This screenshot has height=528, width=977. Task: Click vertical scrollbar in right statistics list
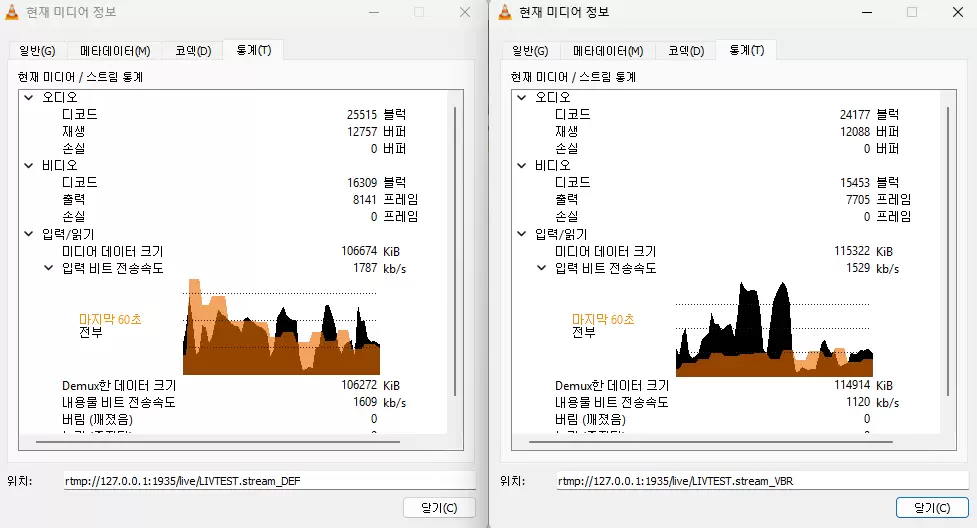pyautogui.click(x=948, y=251)
